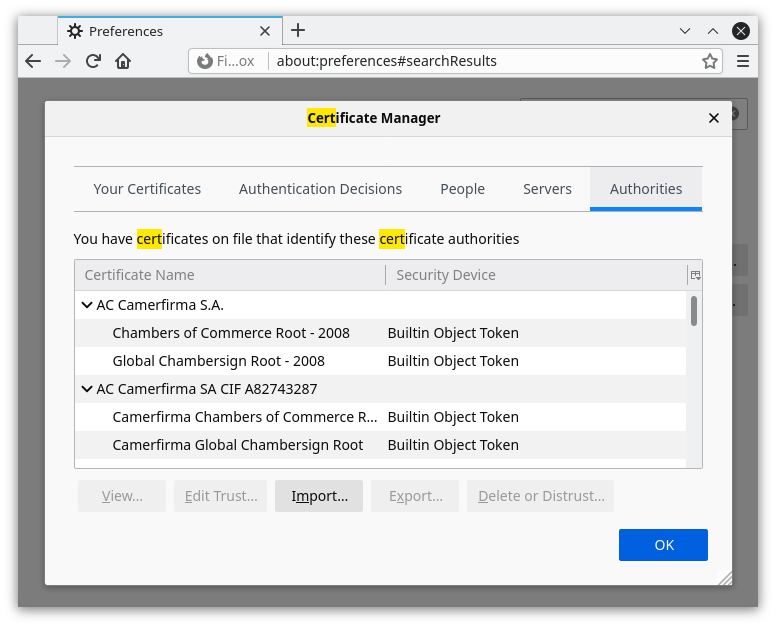
Task: Click the forward navigation arrow
Action: pos(63,61)
